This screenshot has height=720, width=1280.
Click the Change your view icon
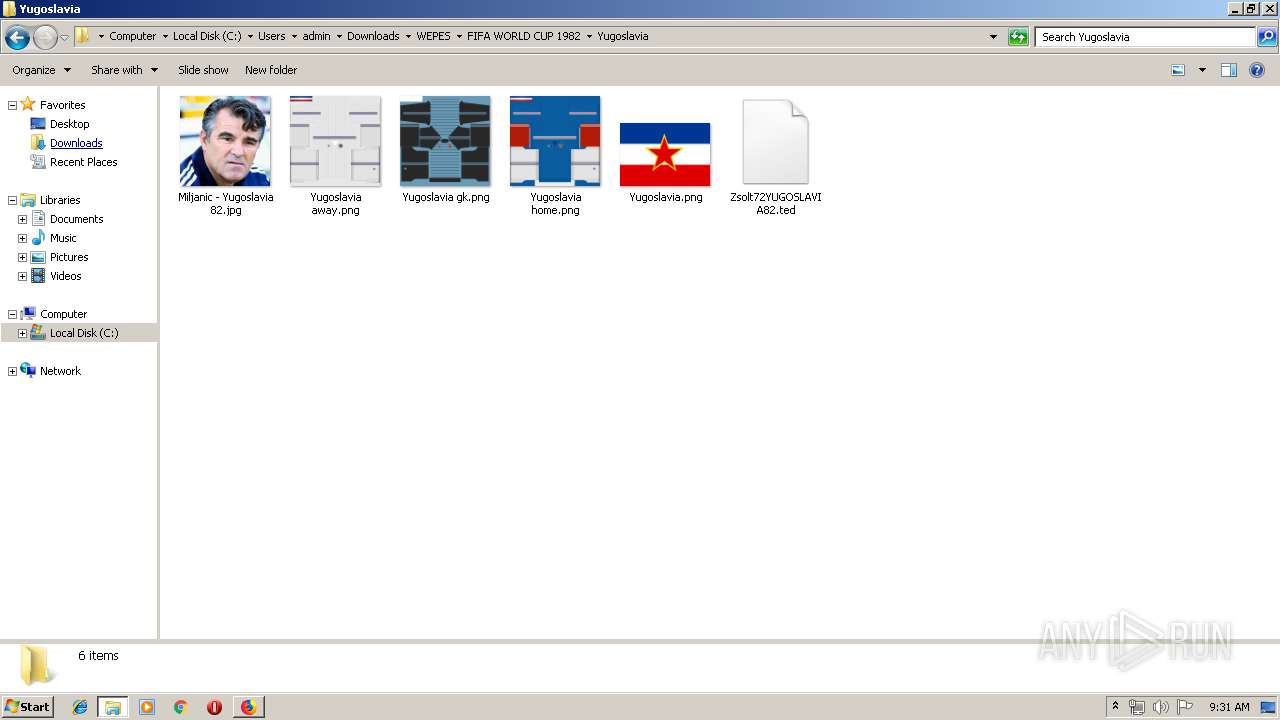pyautogui.click(x=1178, y=70)
